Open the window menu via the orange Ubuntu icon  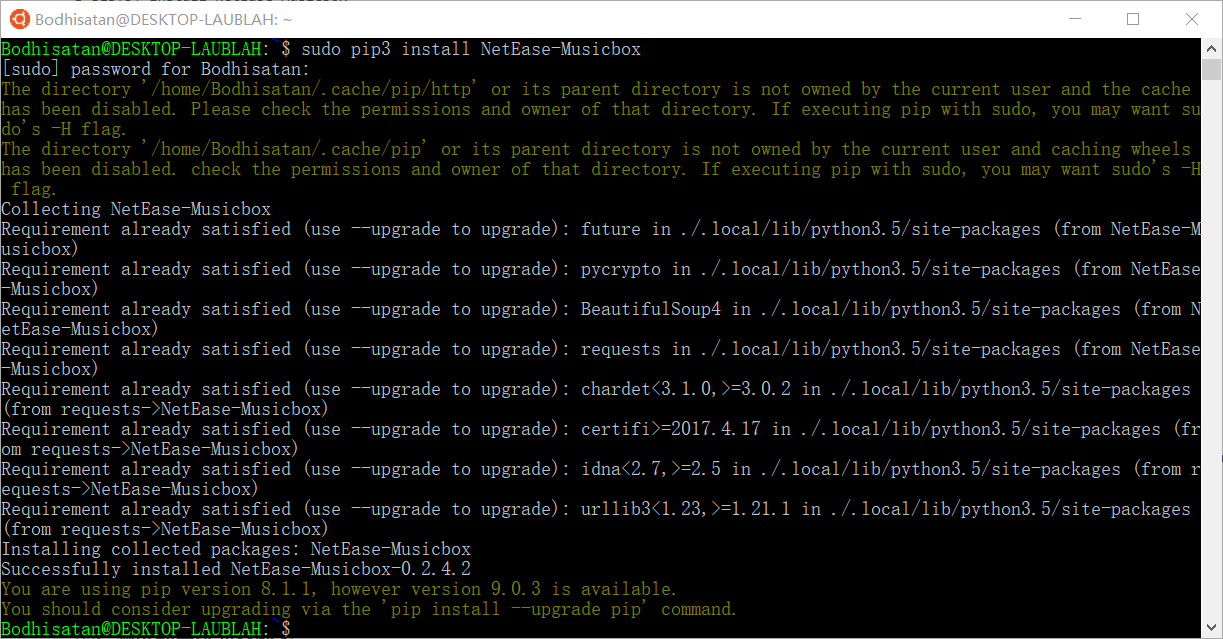pos(20,18)
